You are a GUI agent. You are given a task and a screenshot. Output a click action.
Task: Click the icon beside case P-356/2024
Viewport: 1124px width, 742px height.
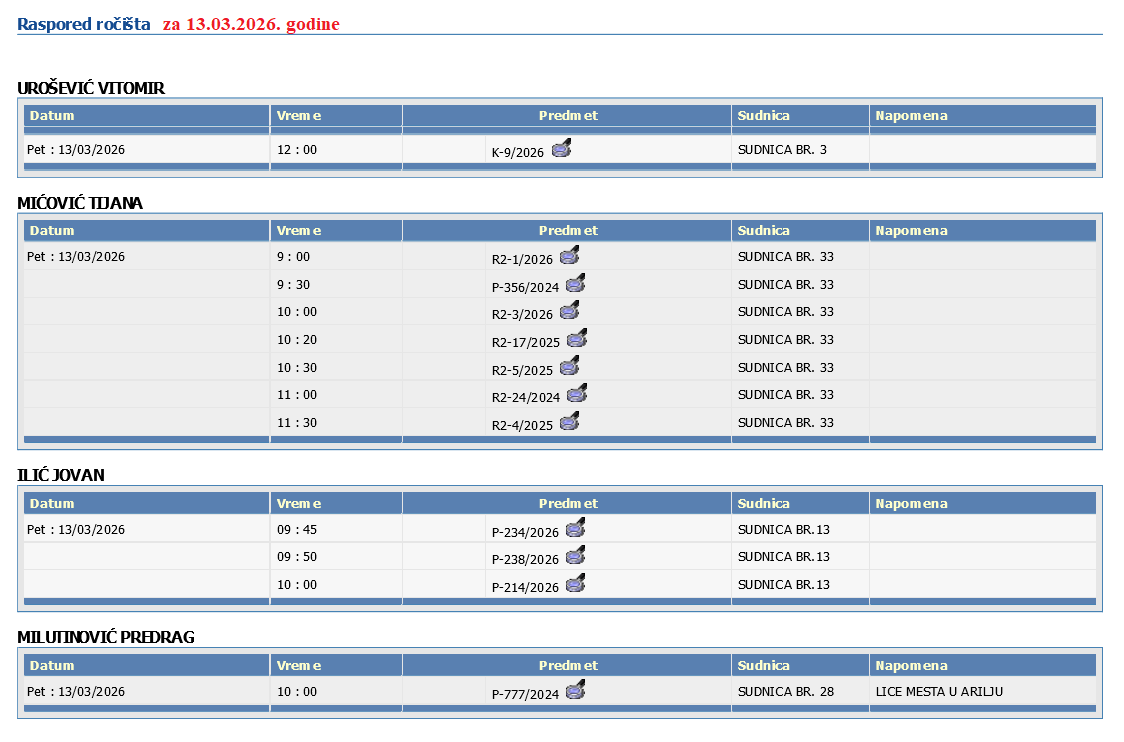click(x=576, y=284)
